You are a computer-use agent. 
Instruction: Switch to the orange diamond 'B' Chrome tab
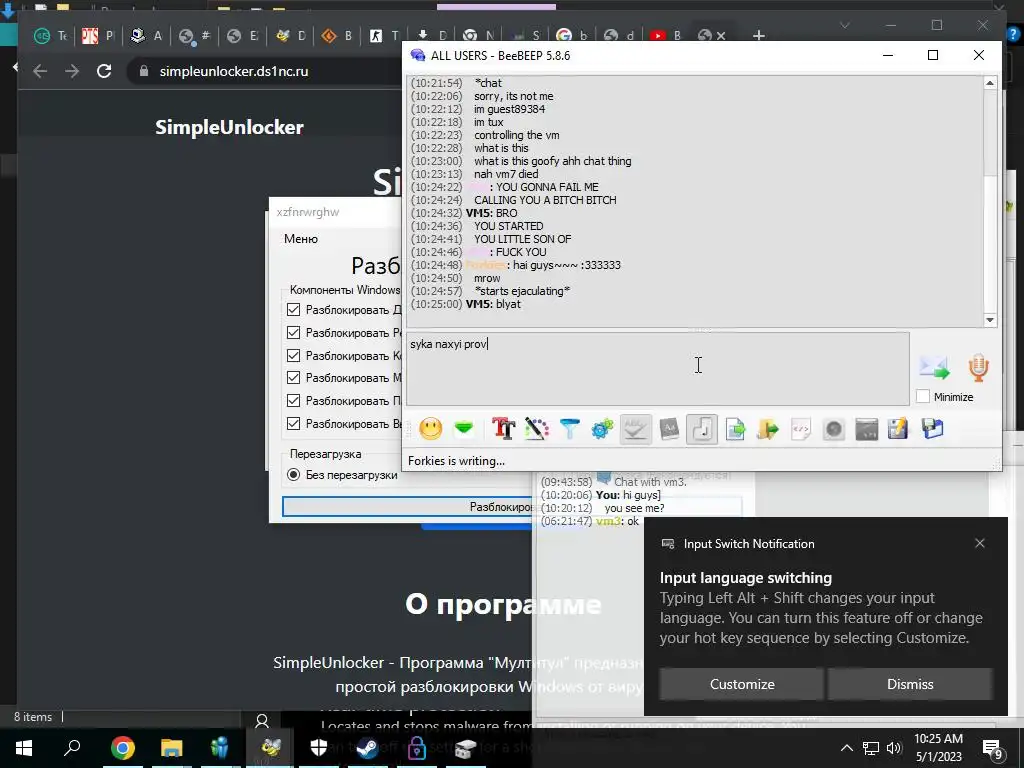coord(337,36)
